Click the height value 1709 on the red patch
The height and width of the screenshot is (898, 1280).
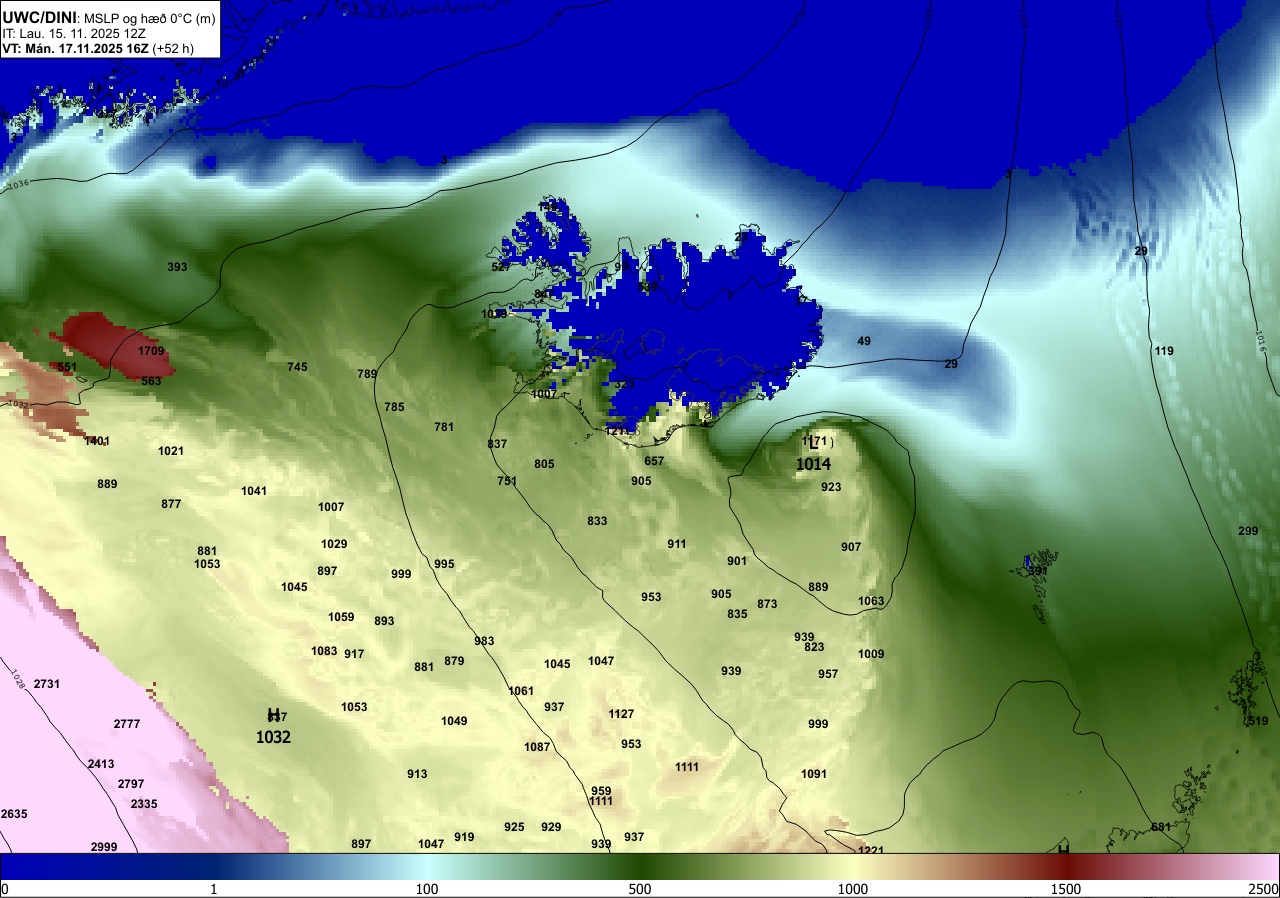(151, 351)
